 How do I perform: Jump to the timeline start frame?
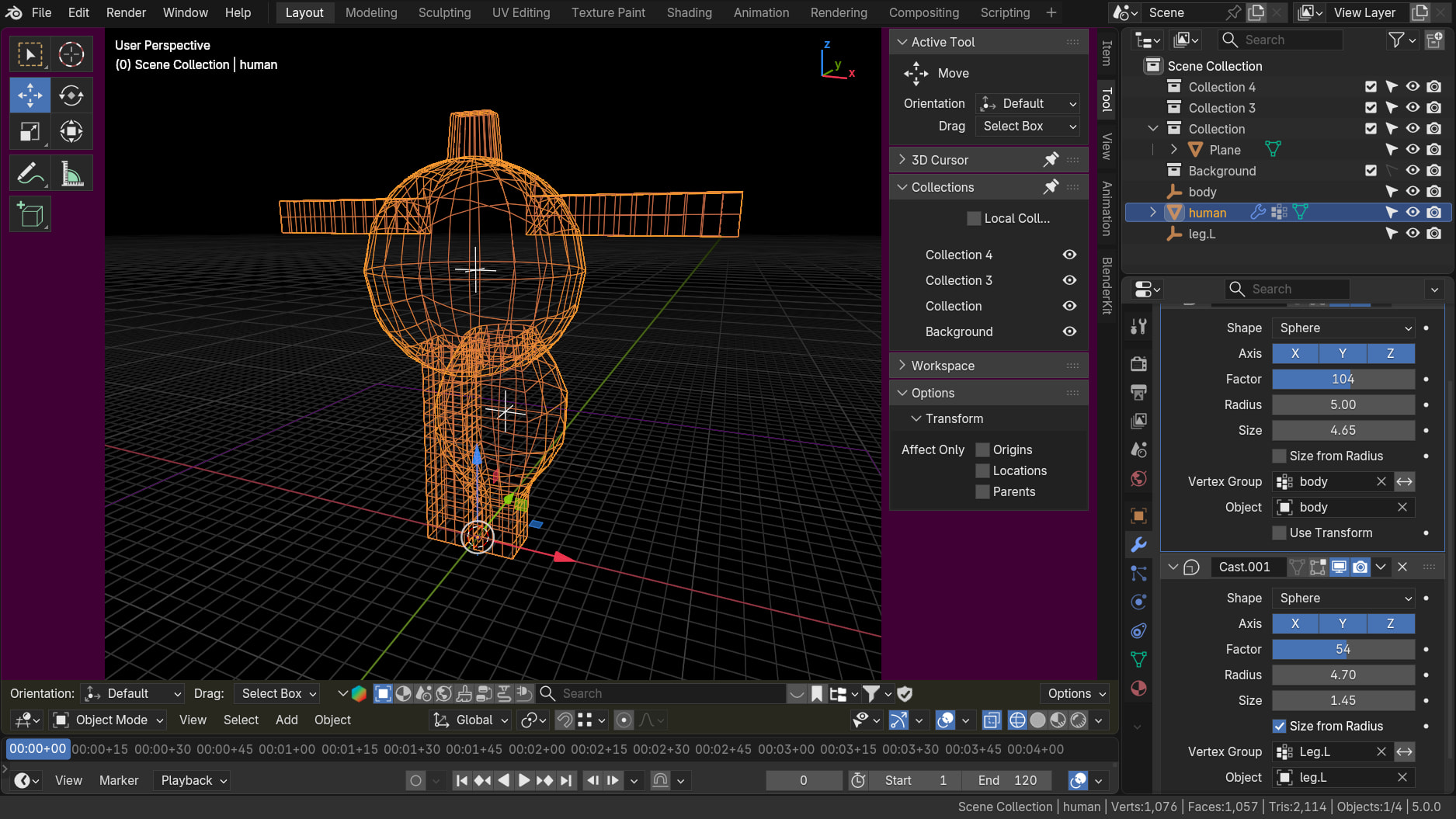(x=461, y=780)
